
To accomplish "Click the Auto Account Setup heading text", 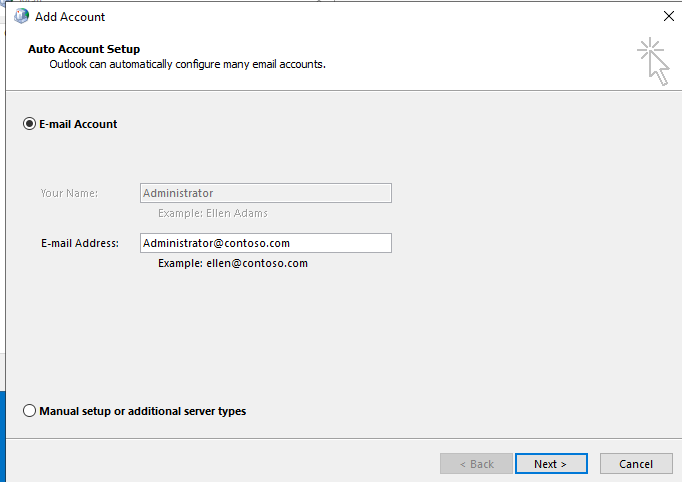I will pos(84,49).
